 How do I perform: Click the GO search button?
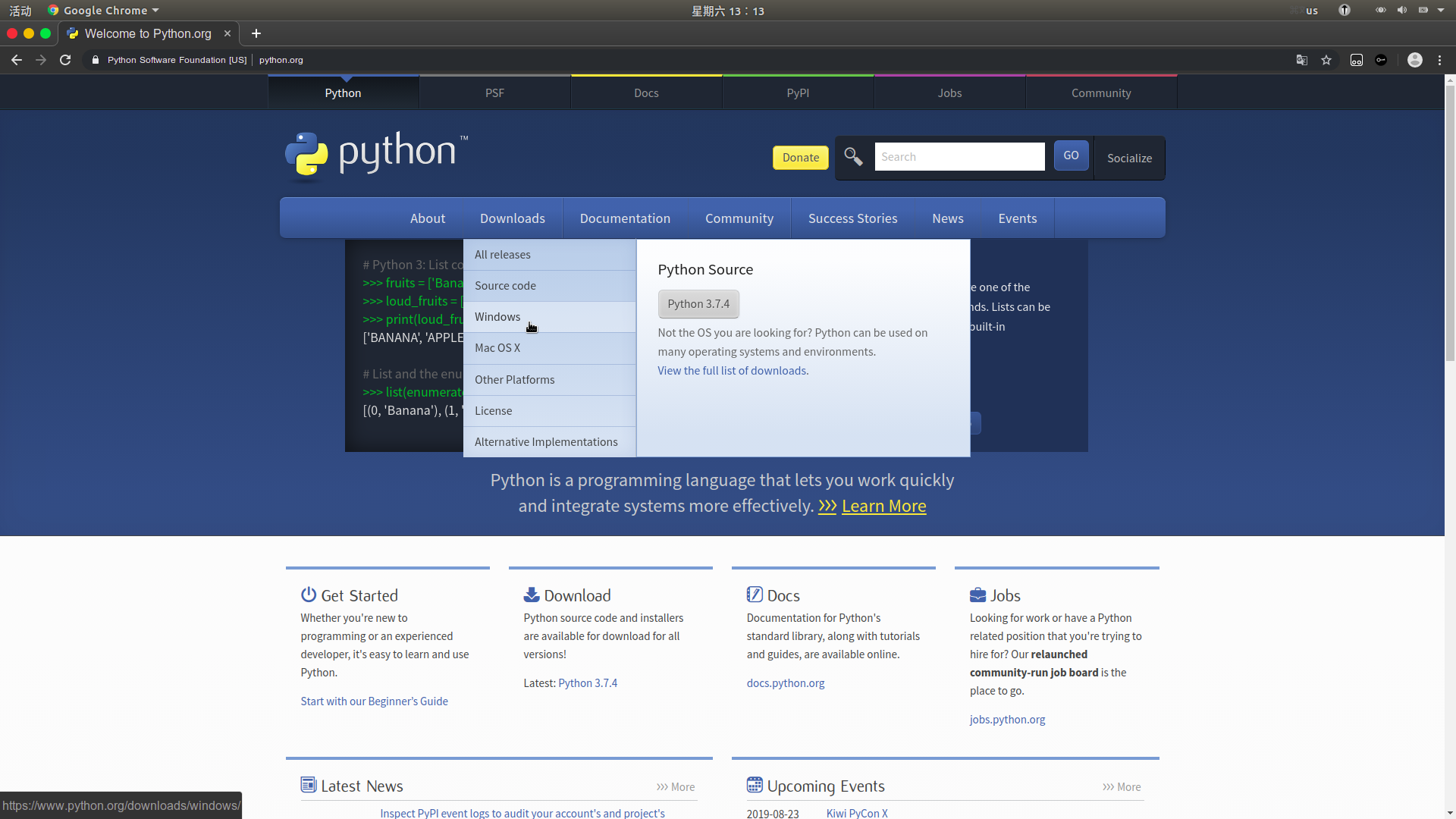coord(1071,155)
